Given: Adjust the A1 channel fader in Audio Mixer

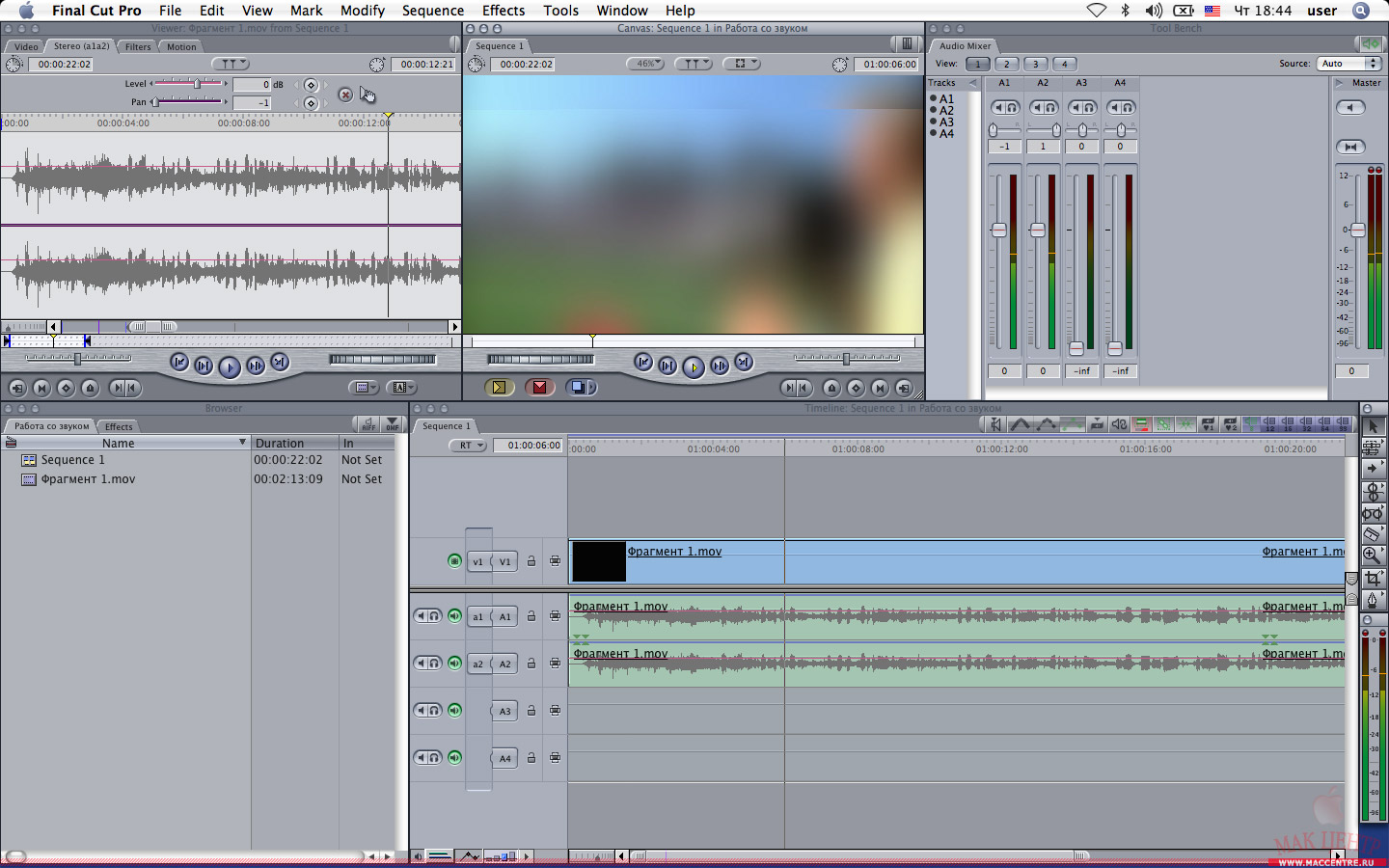Looking at the screenshot, I should [999, 230].
